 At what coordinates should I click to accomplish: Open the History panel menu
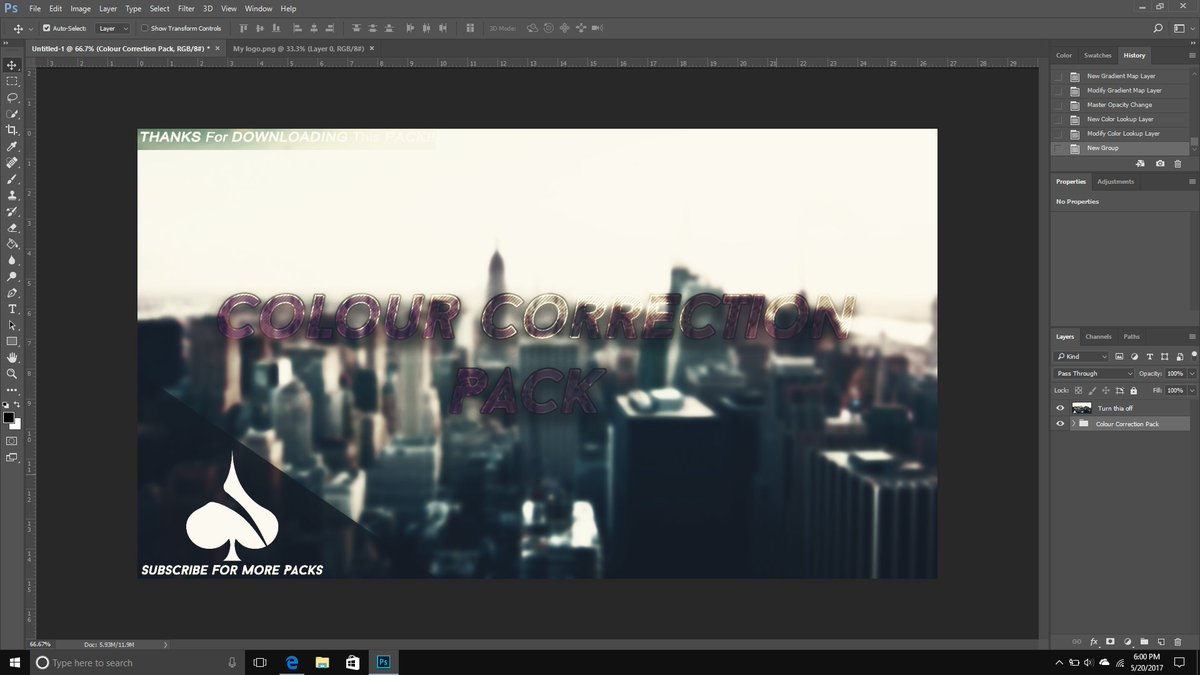1192,55
